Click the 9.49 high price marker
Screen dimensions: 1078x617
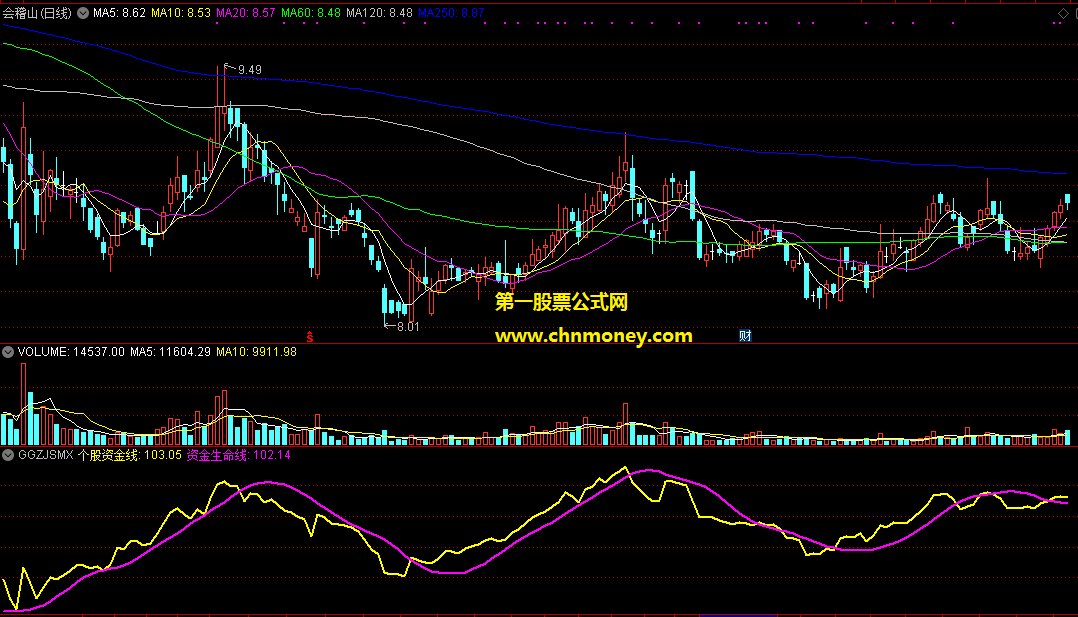click(250, 69)
